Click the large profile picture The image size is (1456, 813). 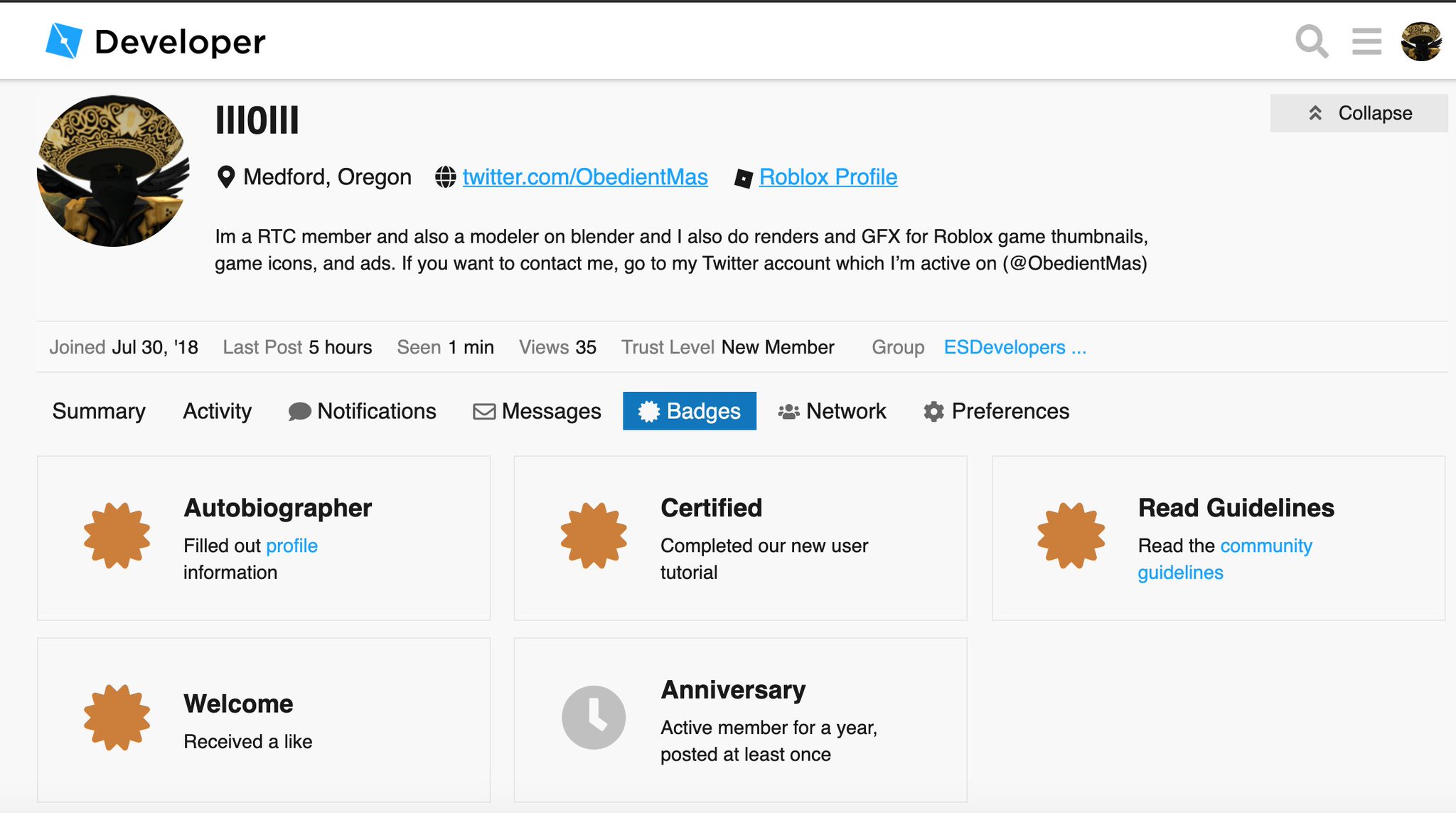tap(113, 171)
